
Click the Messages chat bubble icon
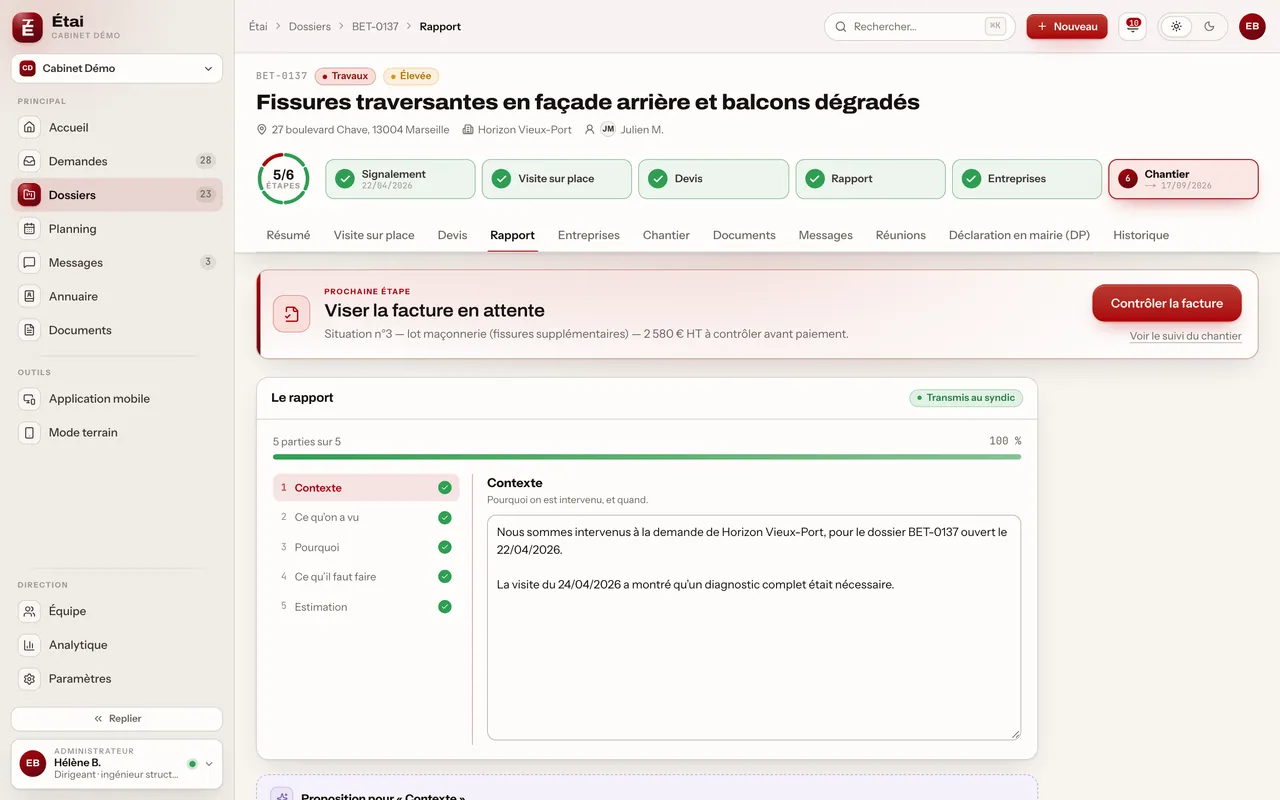[x=30, y=263]
